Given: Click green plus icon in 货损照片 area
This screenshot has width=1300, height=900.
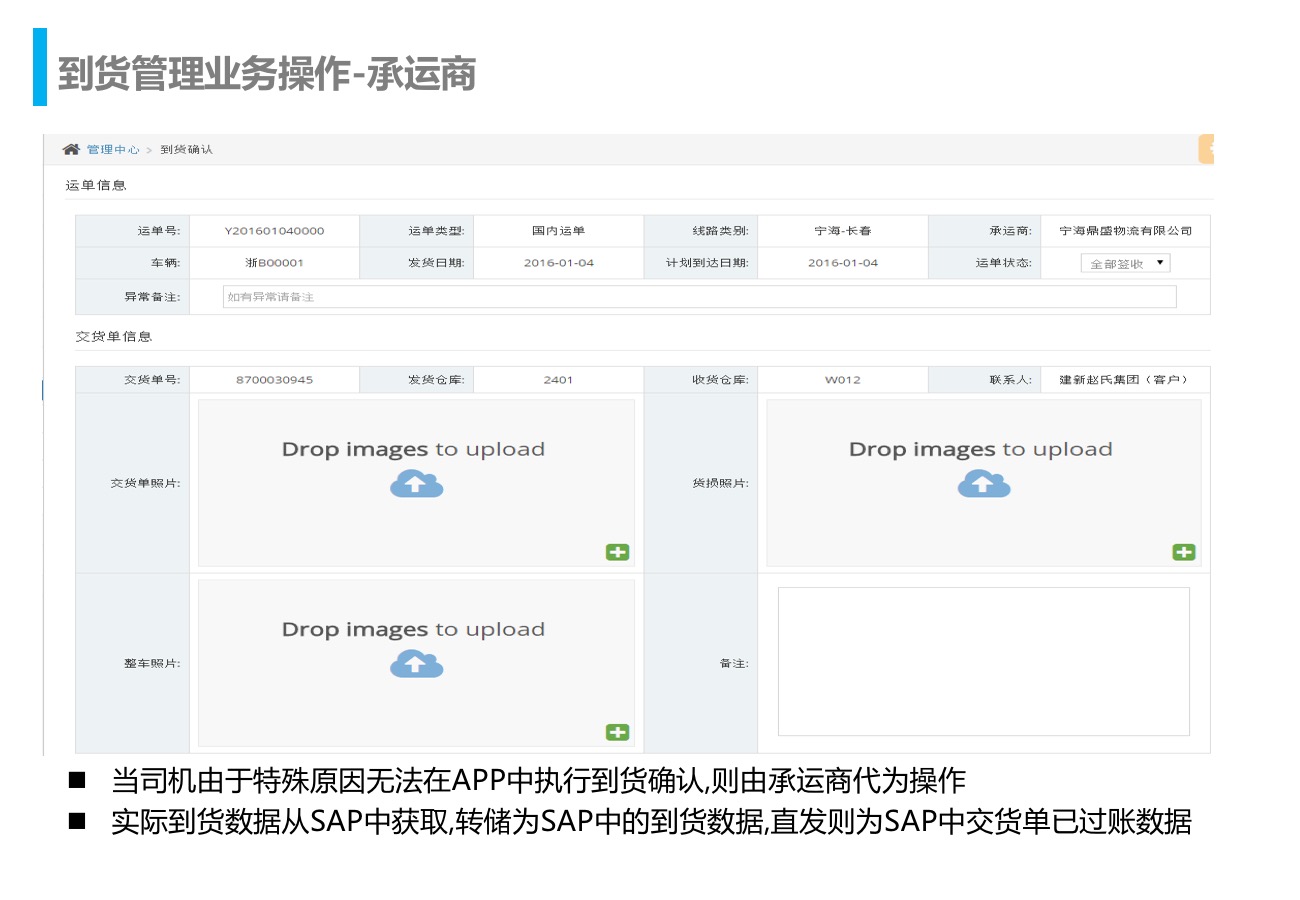Looking at the screenshot, I should pos(1184,552).
